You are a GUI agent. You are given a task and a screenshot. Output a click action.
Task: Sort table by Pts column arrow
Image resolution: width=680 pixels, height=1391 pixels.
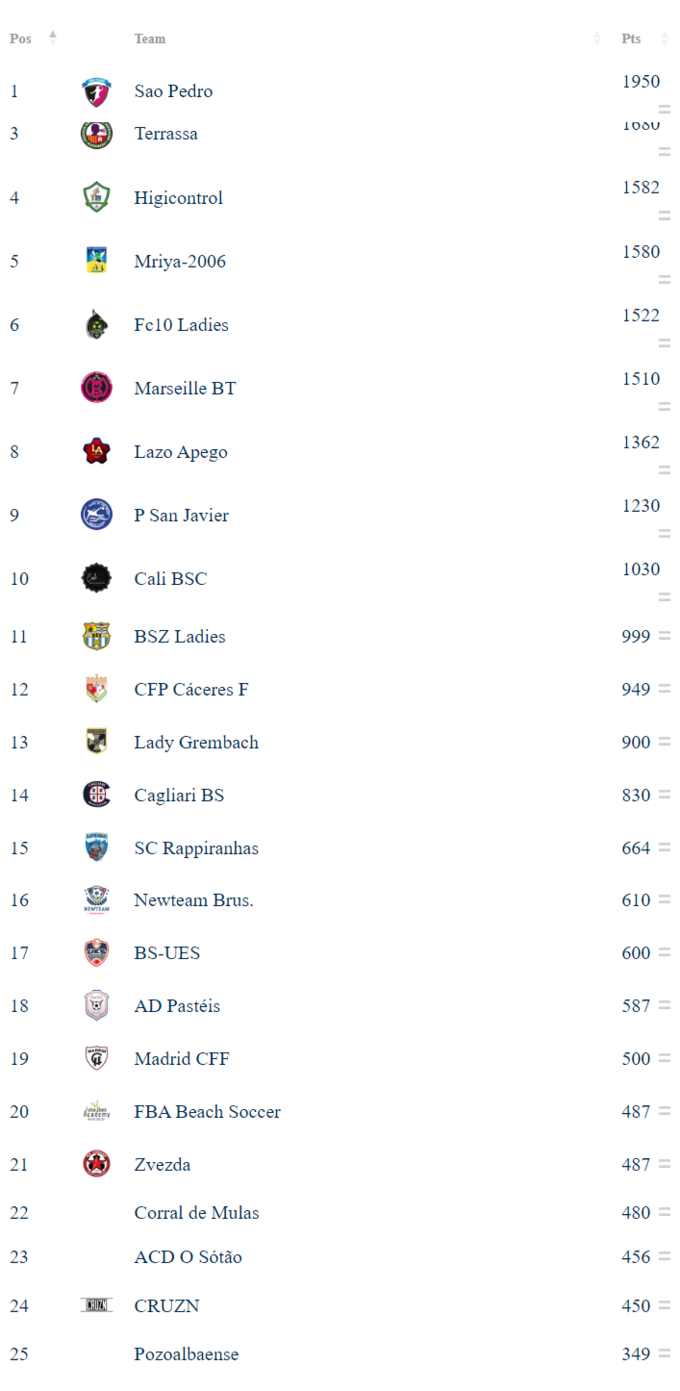pyautogui.click(x=665, y=39)
